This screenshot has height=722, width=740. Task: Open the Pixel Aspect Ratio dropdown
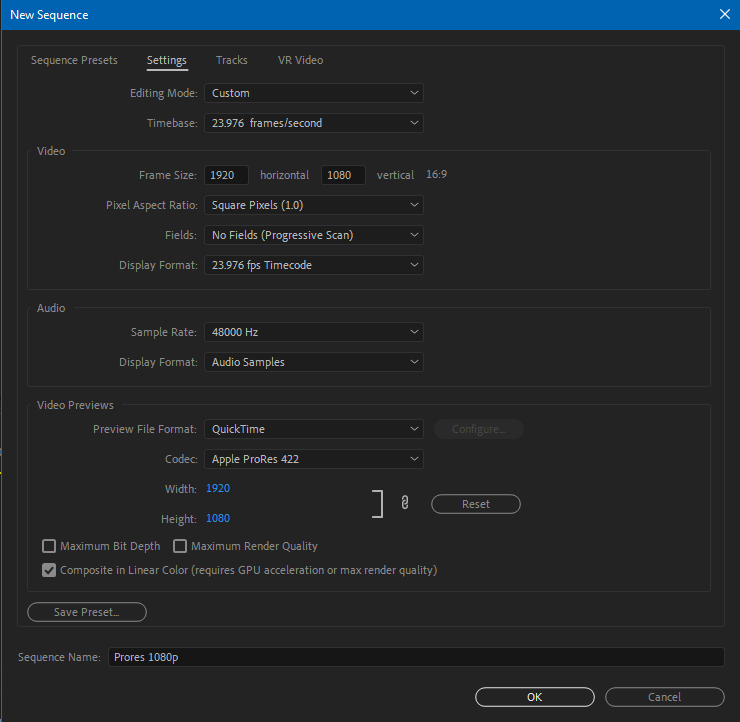pyautogui.click(x=313, y=205)
